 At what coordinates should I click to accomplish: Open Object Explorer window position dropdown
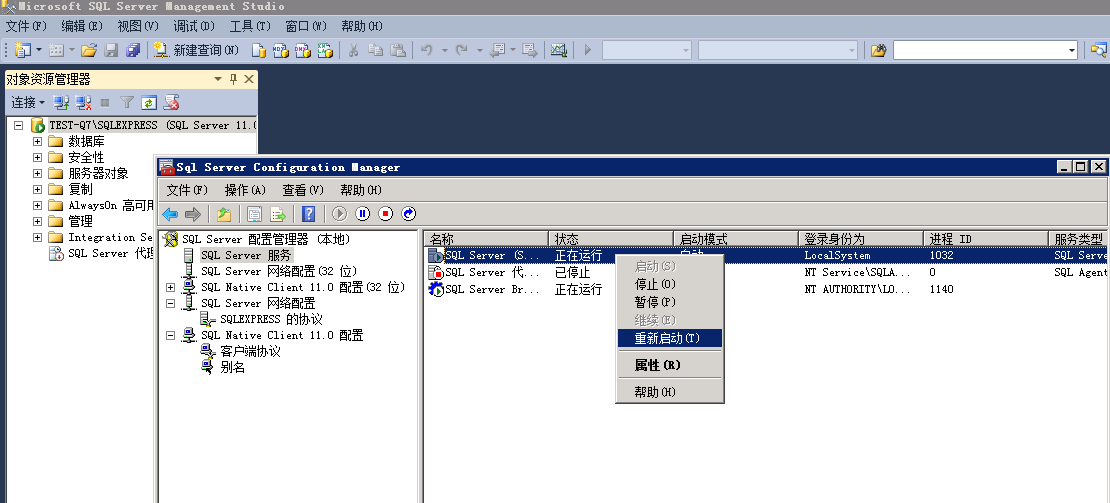pyautogui.click(x=218, y=79)
